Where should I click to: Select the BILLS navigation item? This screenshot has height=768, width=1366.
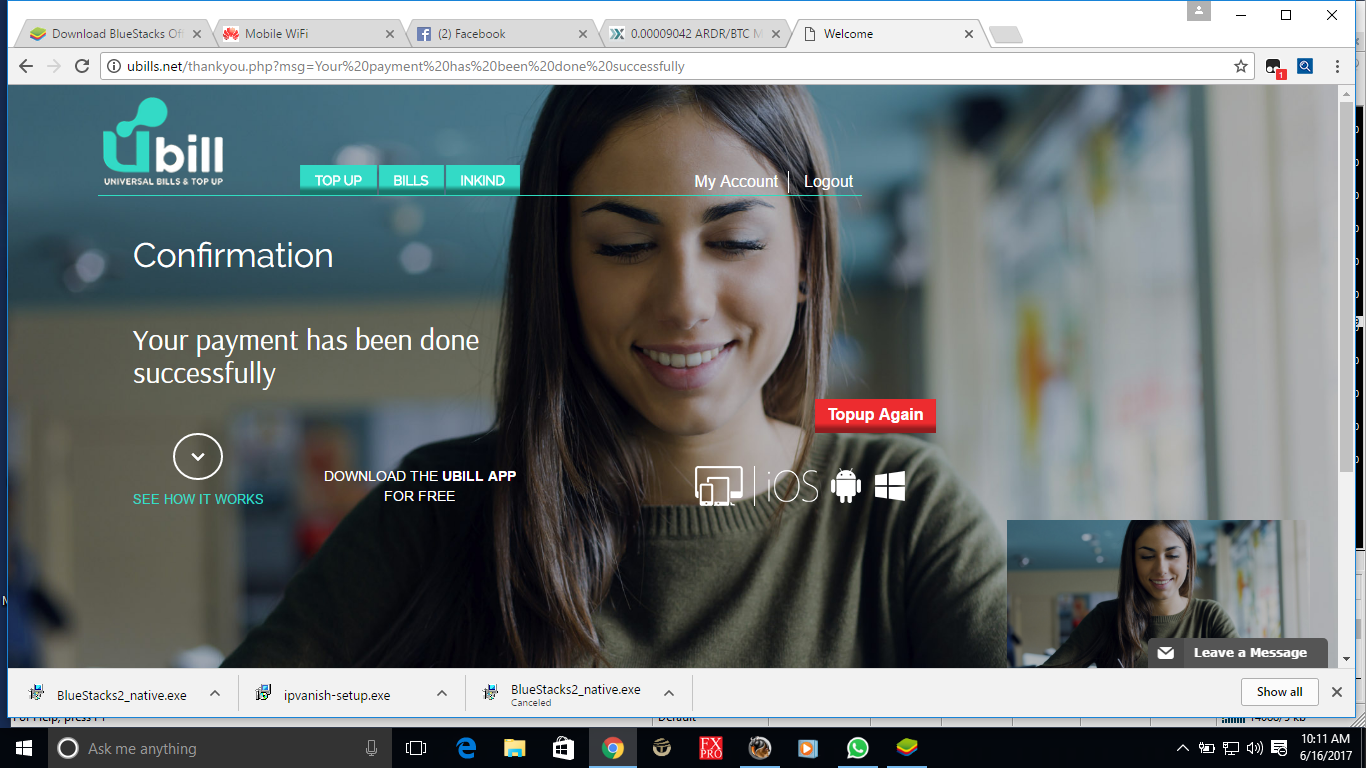(411, 178)
